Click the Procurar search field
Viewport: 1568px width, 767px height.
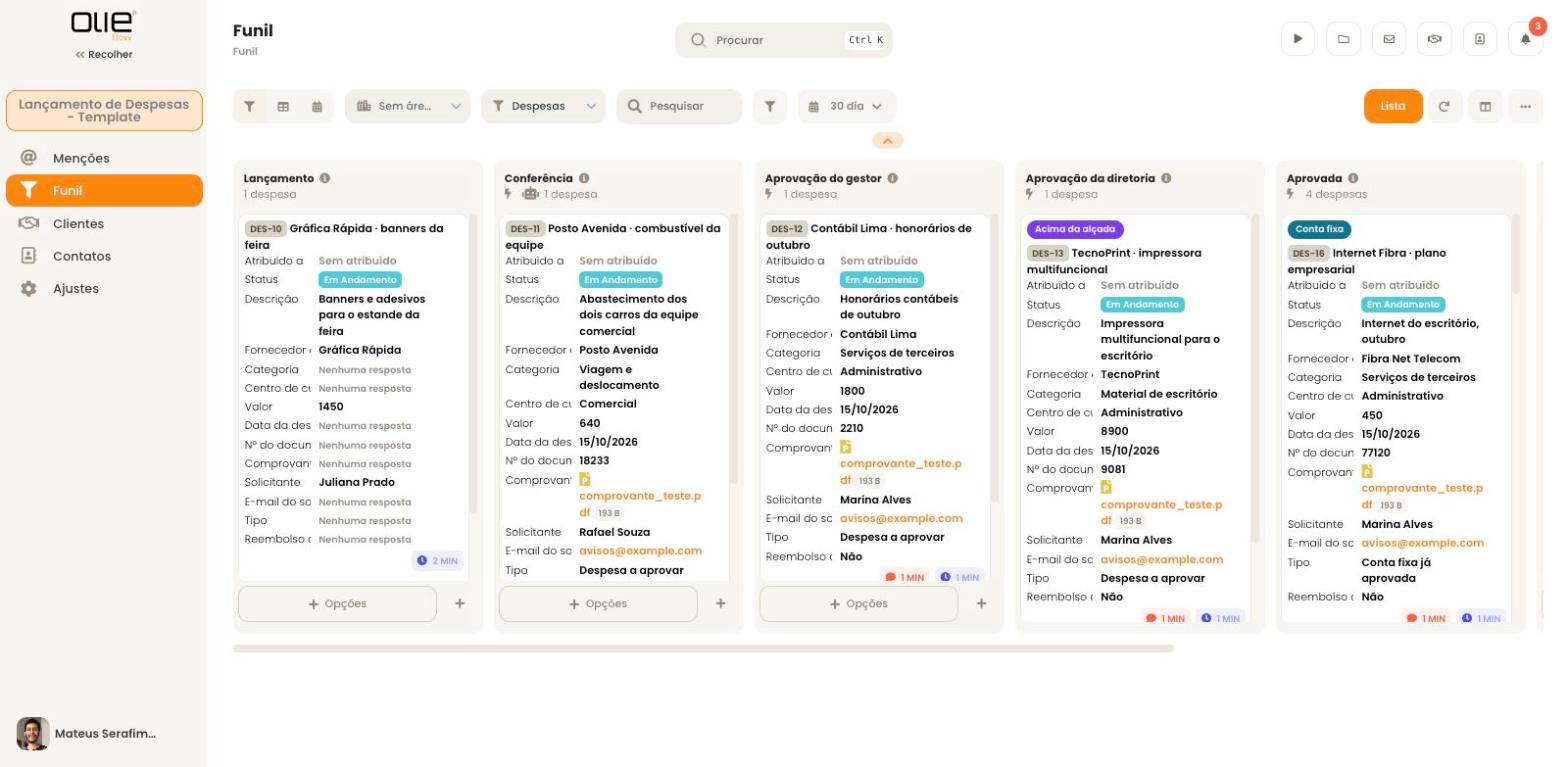(783, 40)
